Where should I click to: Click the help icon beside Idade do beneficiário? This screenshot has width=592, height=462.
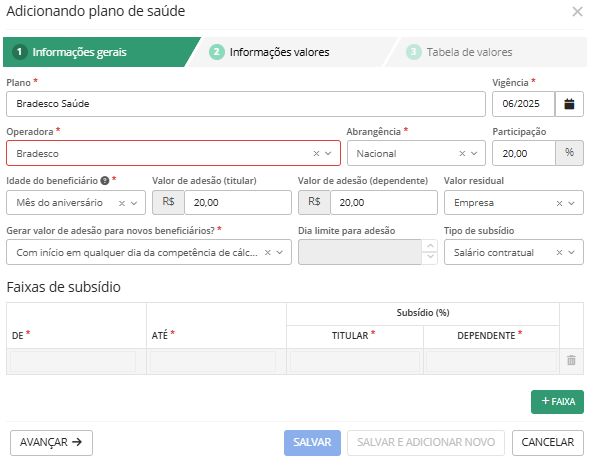[105, 181]
